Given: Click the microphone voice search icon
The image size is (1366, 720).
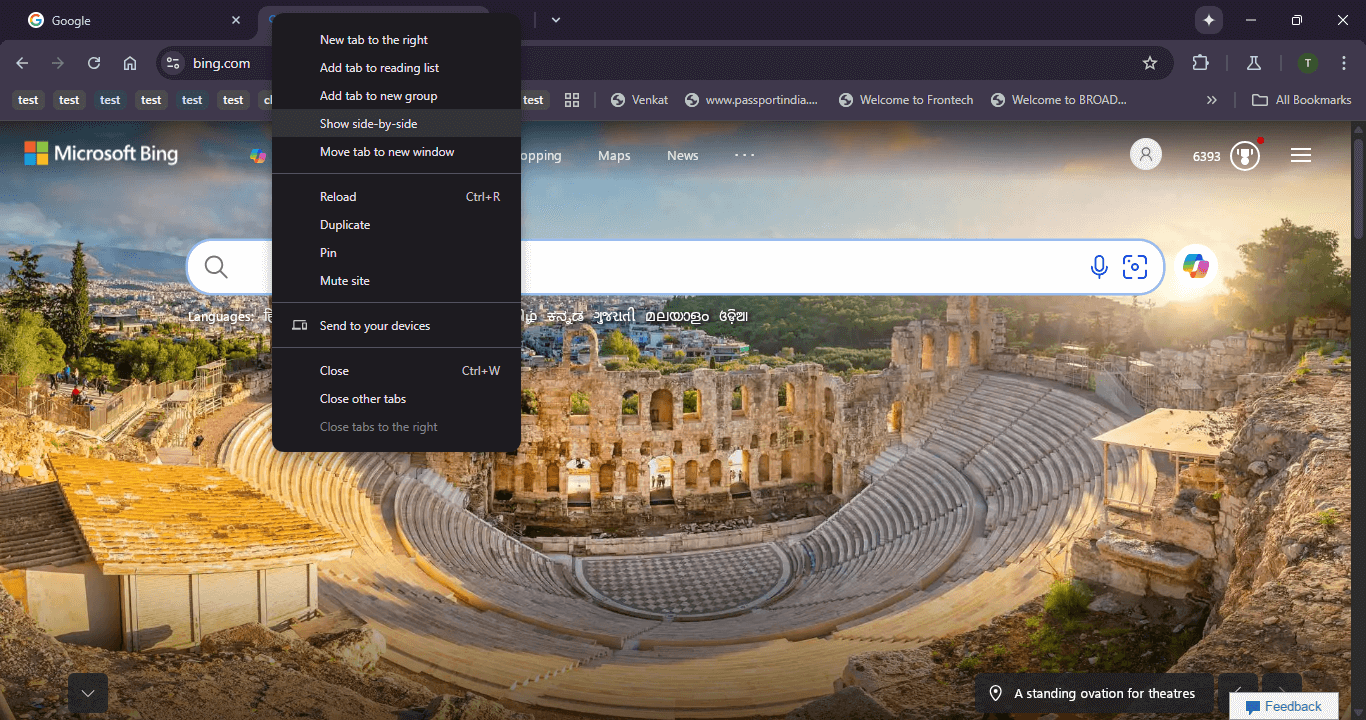Looking at the screenshot, I should [x=1099, y=267].
